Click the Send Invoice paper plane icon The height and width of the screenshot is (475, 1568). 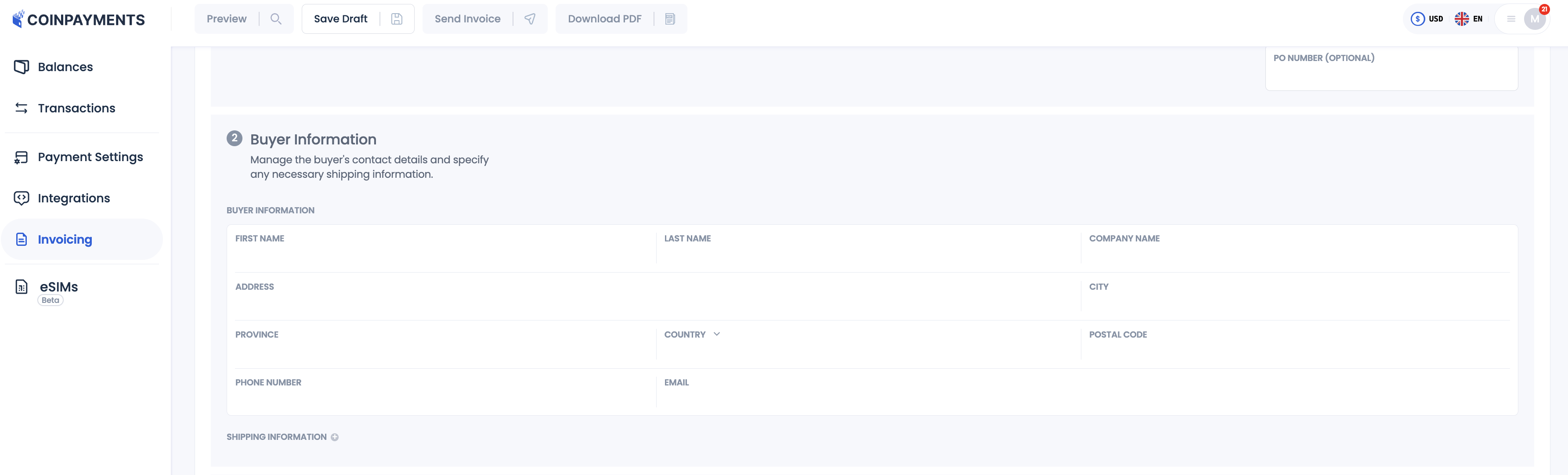(530, 19)
